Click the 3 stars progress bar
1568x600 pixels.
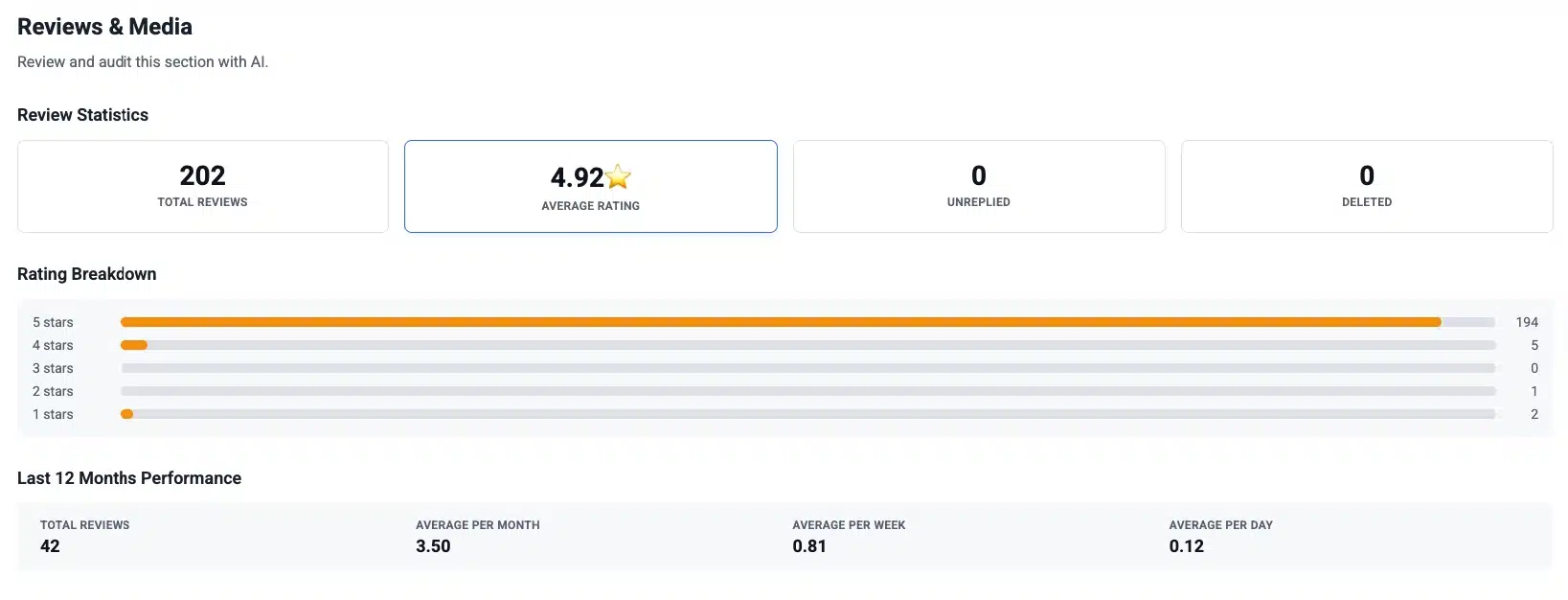pos(807,368)
